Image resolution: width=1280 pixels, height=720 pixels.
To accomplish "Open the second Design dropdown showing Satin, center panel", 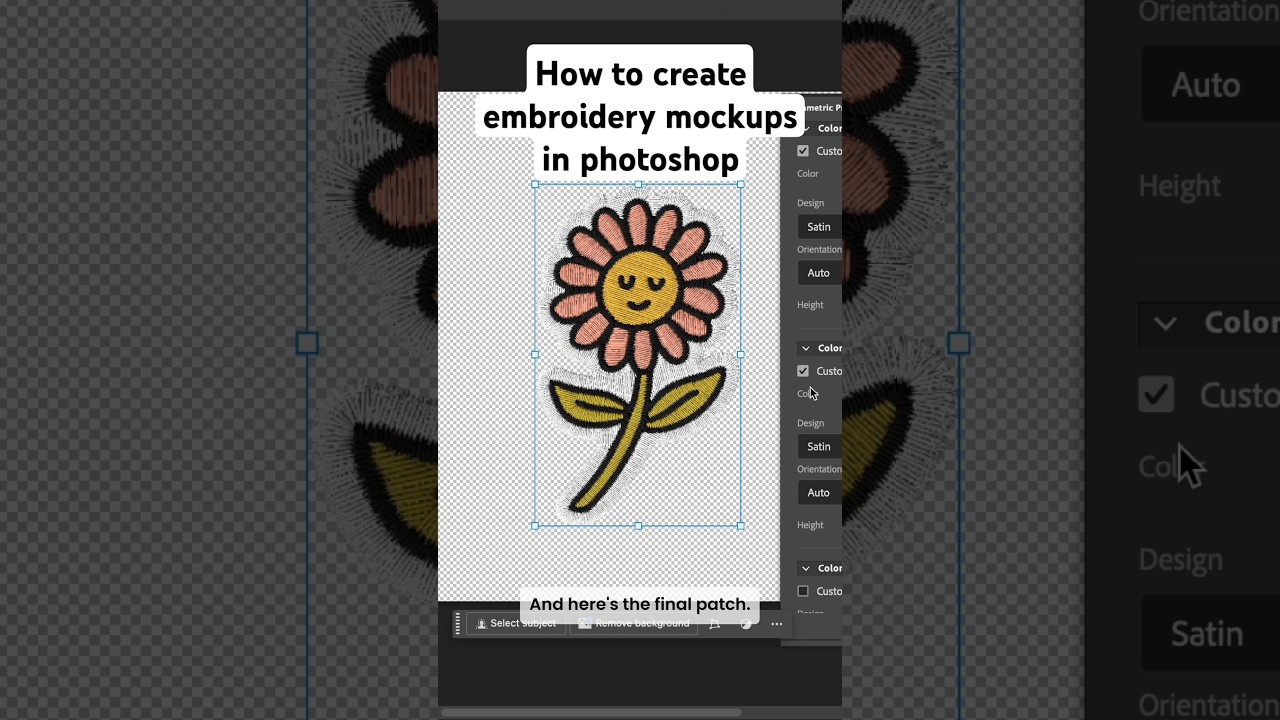I will [819, 447].
